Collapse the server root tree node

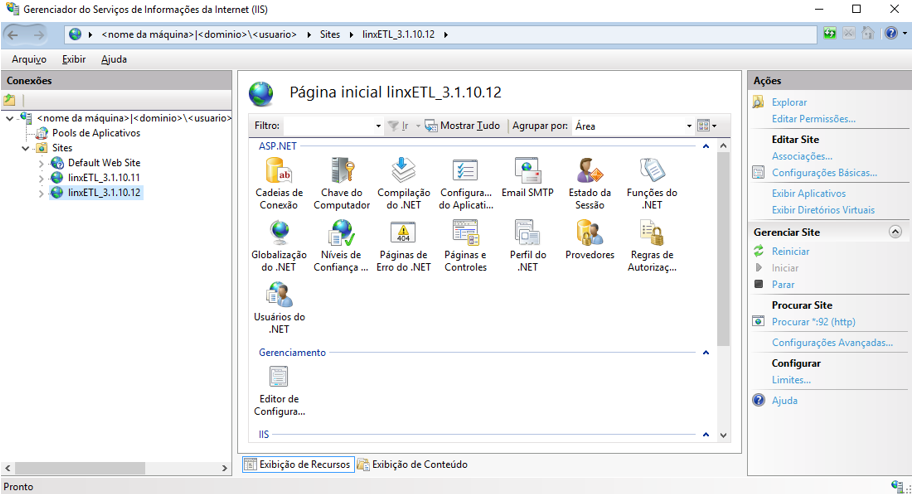pos(10,119)
